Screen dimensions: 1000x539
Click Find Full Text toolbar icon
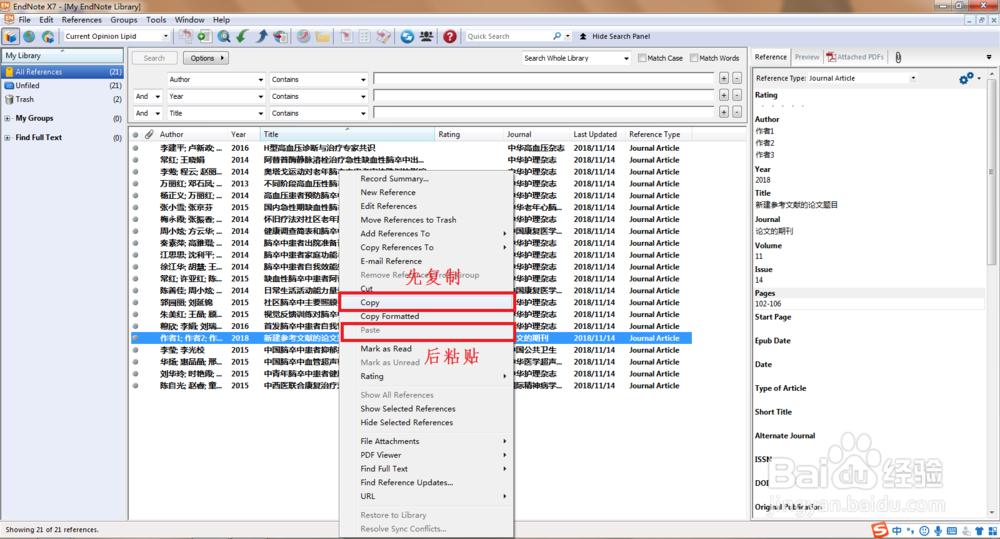click(x=281, y=36)
